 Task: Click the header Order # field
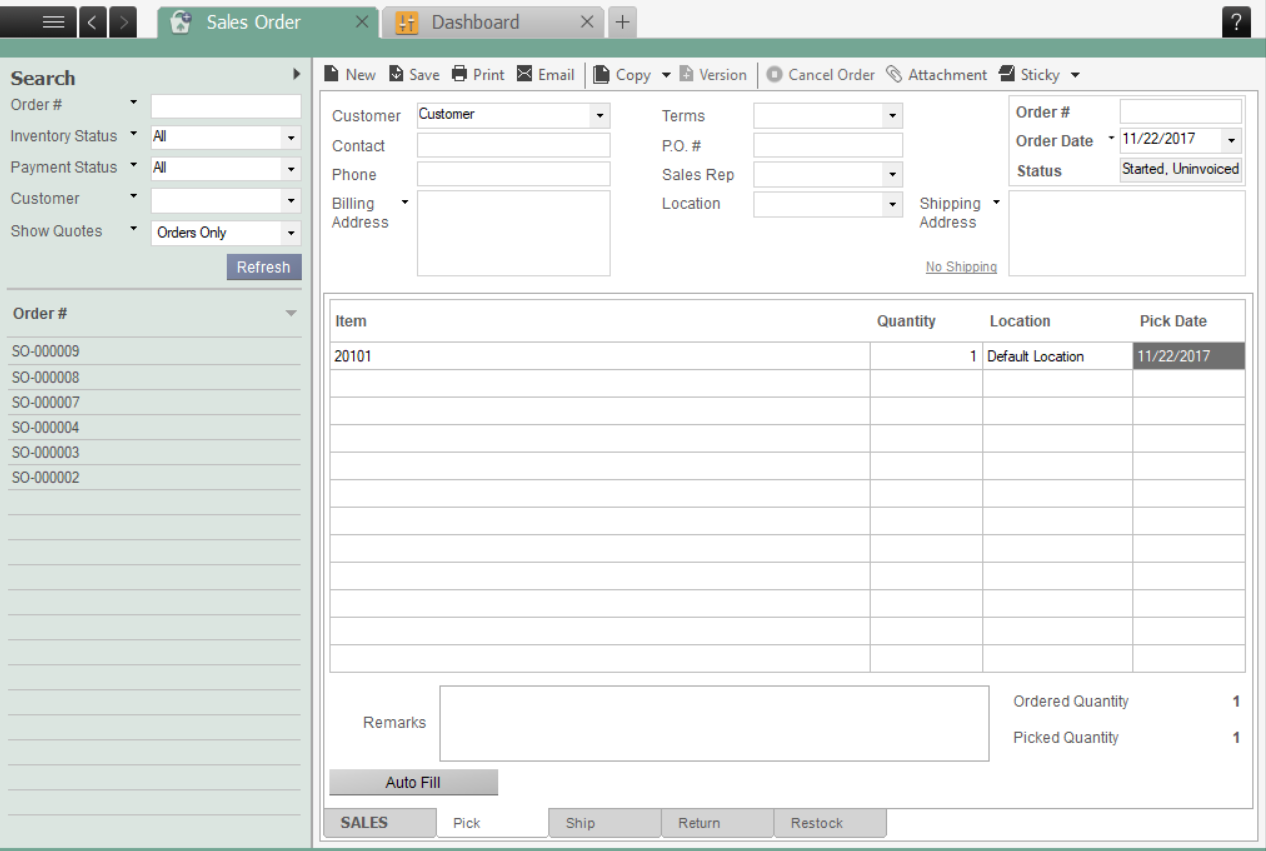[1180, 111]
